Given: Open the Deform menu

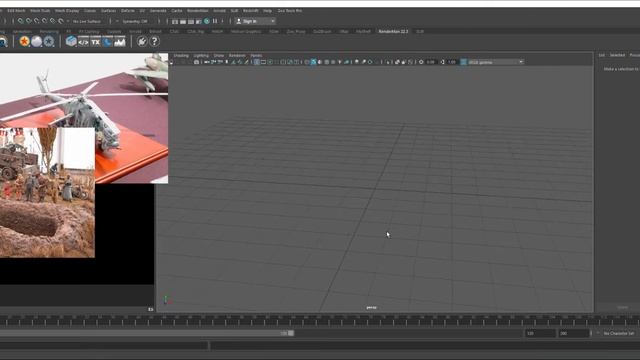Looking at the screenshot, I should (128, 11).
